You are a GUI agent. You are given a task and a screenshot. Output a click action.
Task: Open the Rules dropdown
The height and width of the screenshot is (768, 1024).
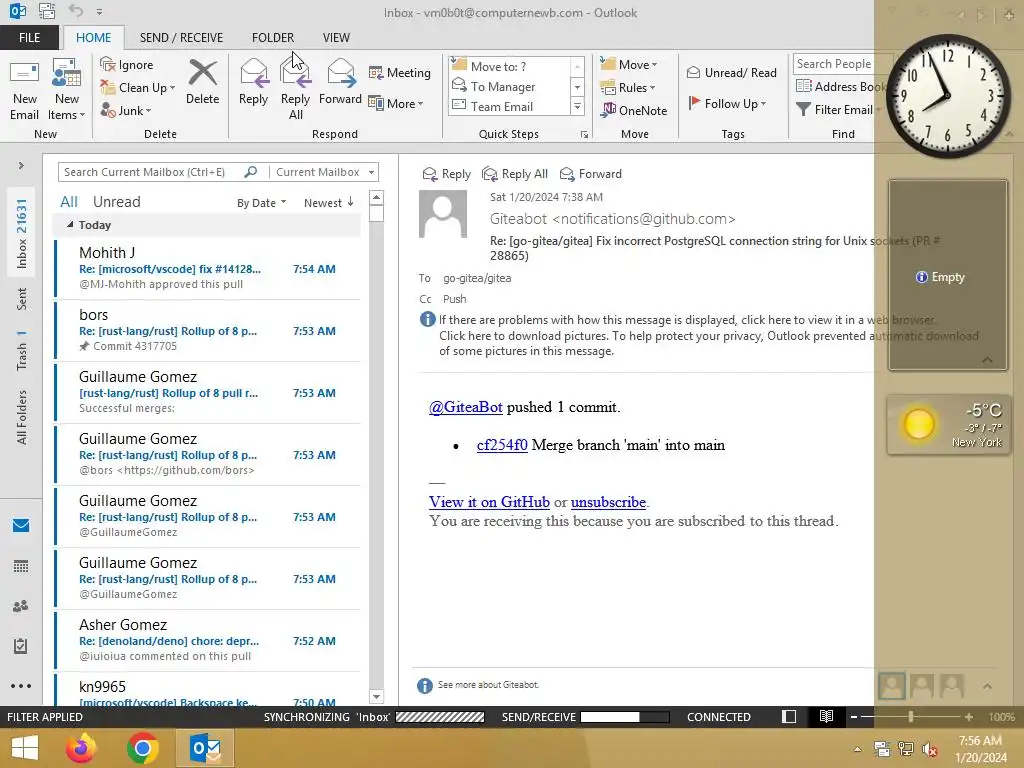click(628, 88)
